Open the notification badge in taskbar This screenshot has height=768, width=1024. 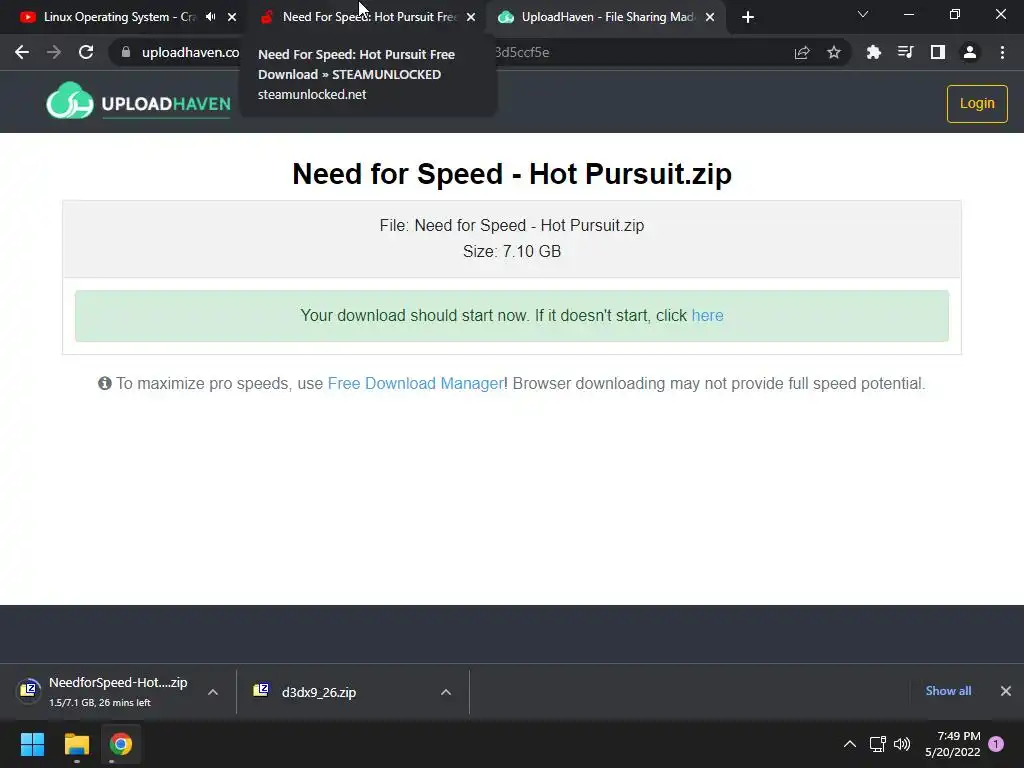(996, 744)
